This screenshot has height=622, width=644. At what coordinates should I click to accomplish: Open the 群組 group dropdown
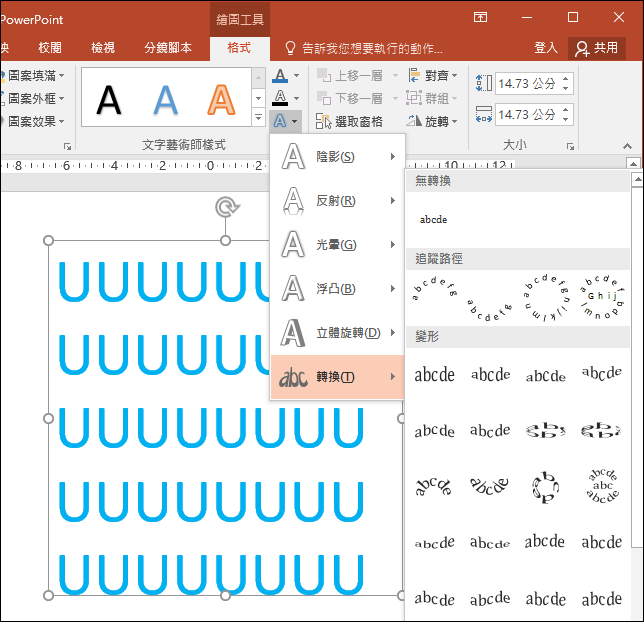[x=432, y=98]
